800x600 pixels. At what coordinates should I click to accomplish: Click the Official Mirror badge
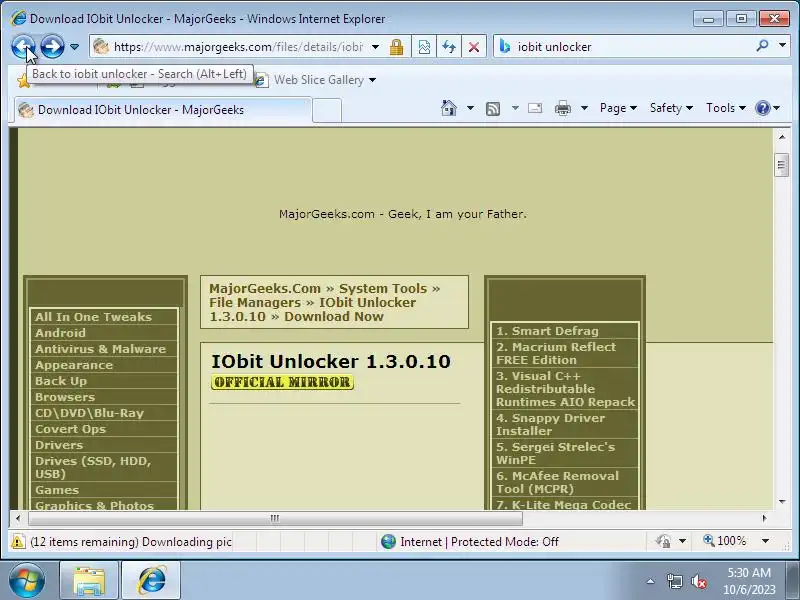(x=282, y=382)
